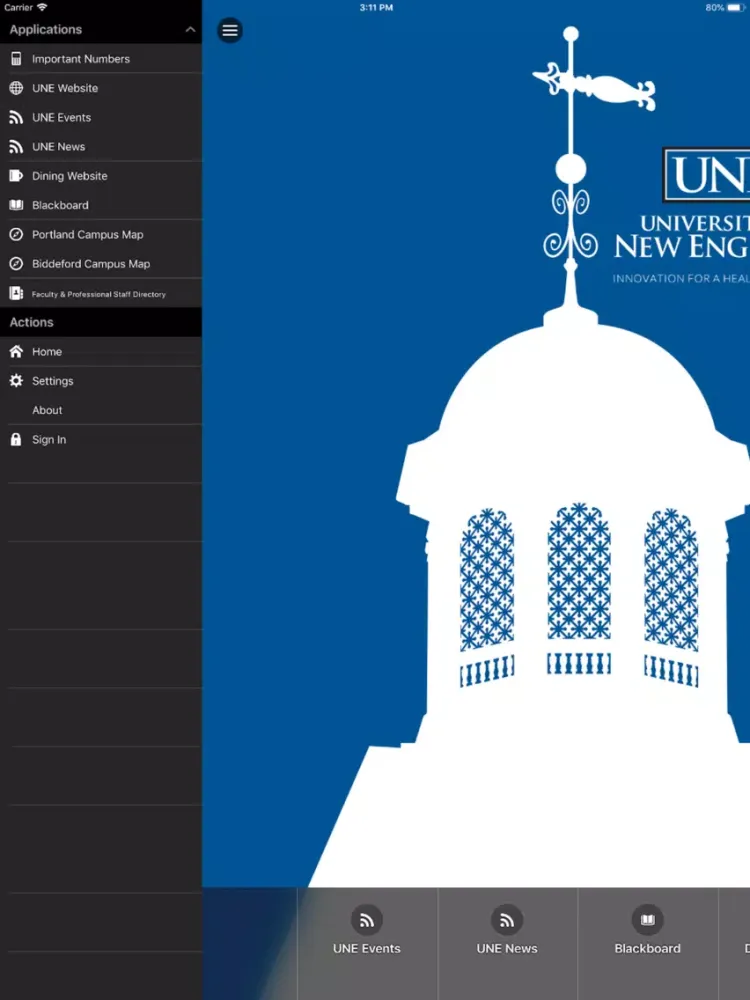This screenshot has width=750, height=1000.
Task: Click the contacts icon for Staff Directory
Action: pos(16,293)
